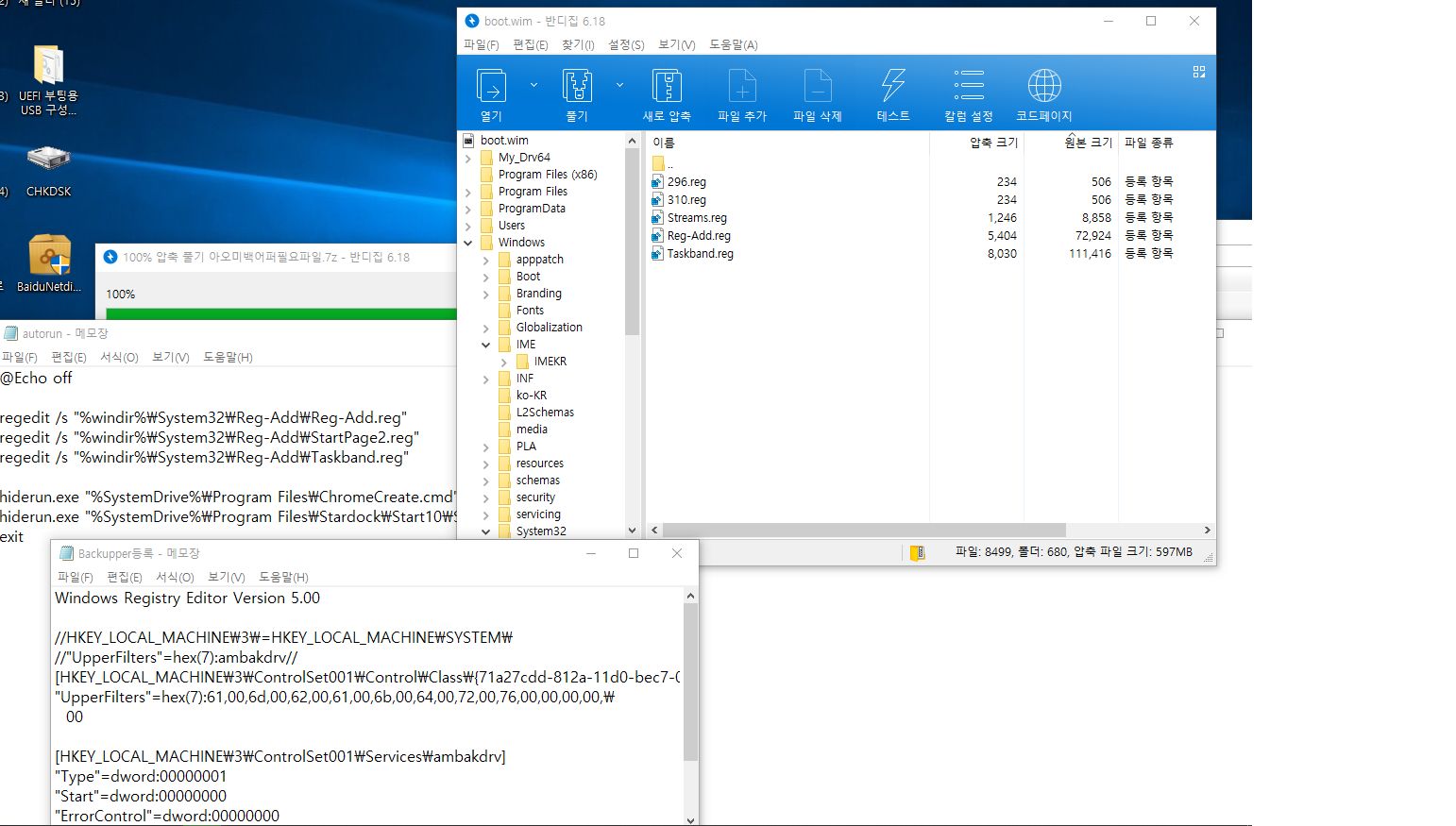This screenshot has height=826, width=1456.
Task: Click the Delete File (파일 삭제) icon
Action: click(x=818, y=86)
